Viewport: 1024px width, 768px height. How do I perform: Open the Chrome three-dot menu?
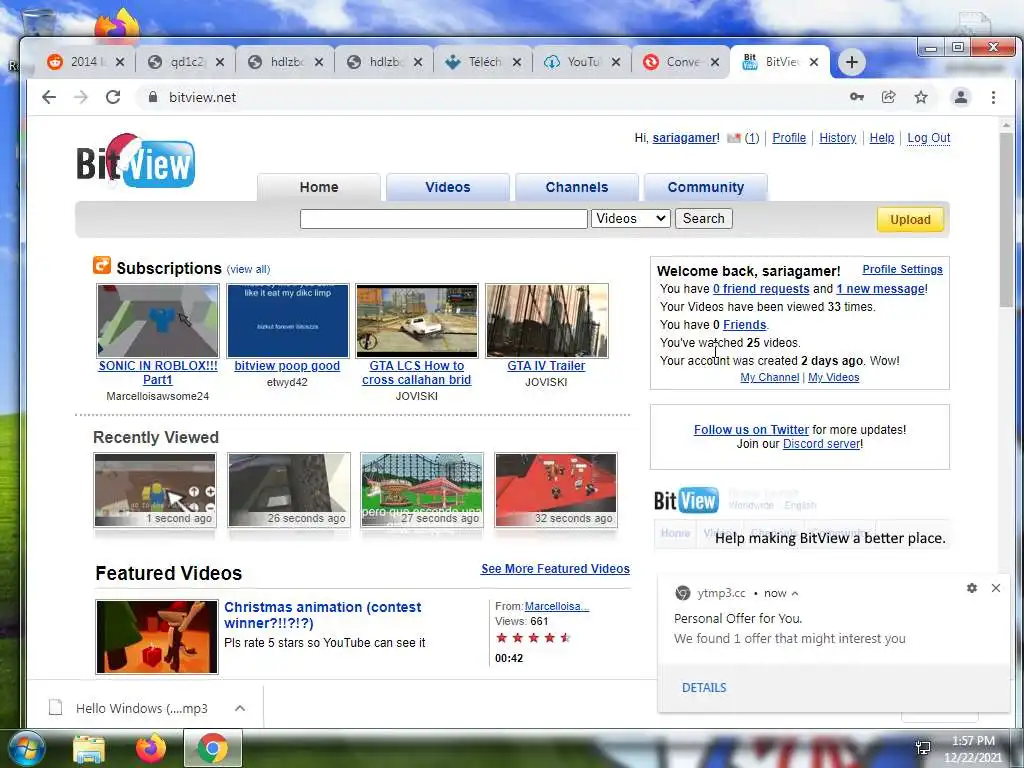[x=993, y=97]
